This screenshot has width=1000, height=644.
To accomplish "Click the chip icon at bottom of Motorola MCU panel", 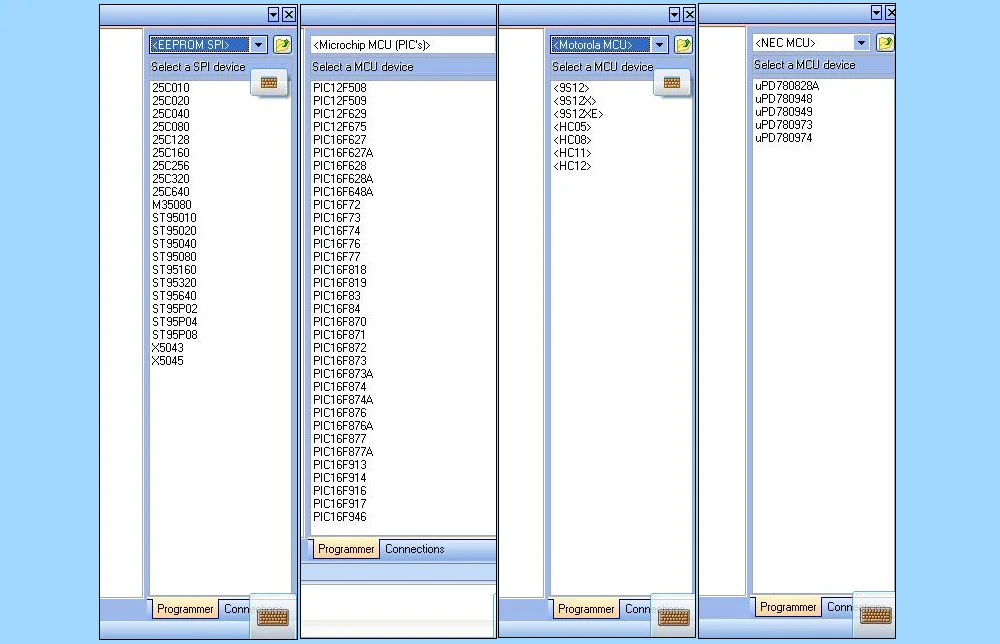I will click(673, 617).
